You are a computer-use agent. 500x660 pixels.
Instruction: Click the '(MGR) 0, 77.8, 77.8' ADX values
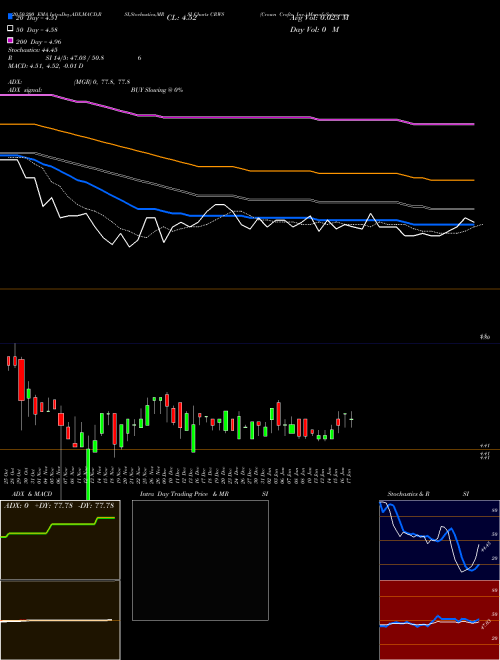pos(102,82)
